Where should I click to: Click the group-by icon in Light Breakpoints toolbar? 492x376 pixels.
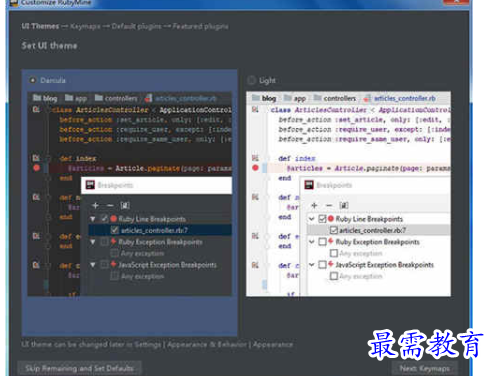click(344, 206)
